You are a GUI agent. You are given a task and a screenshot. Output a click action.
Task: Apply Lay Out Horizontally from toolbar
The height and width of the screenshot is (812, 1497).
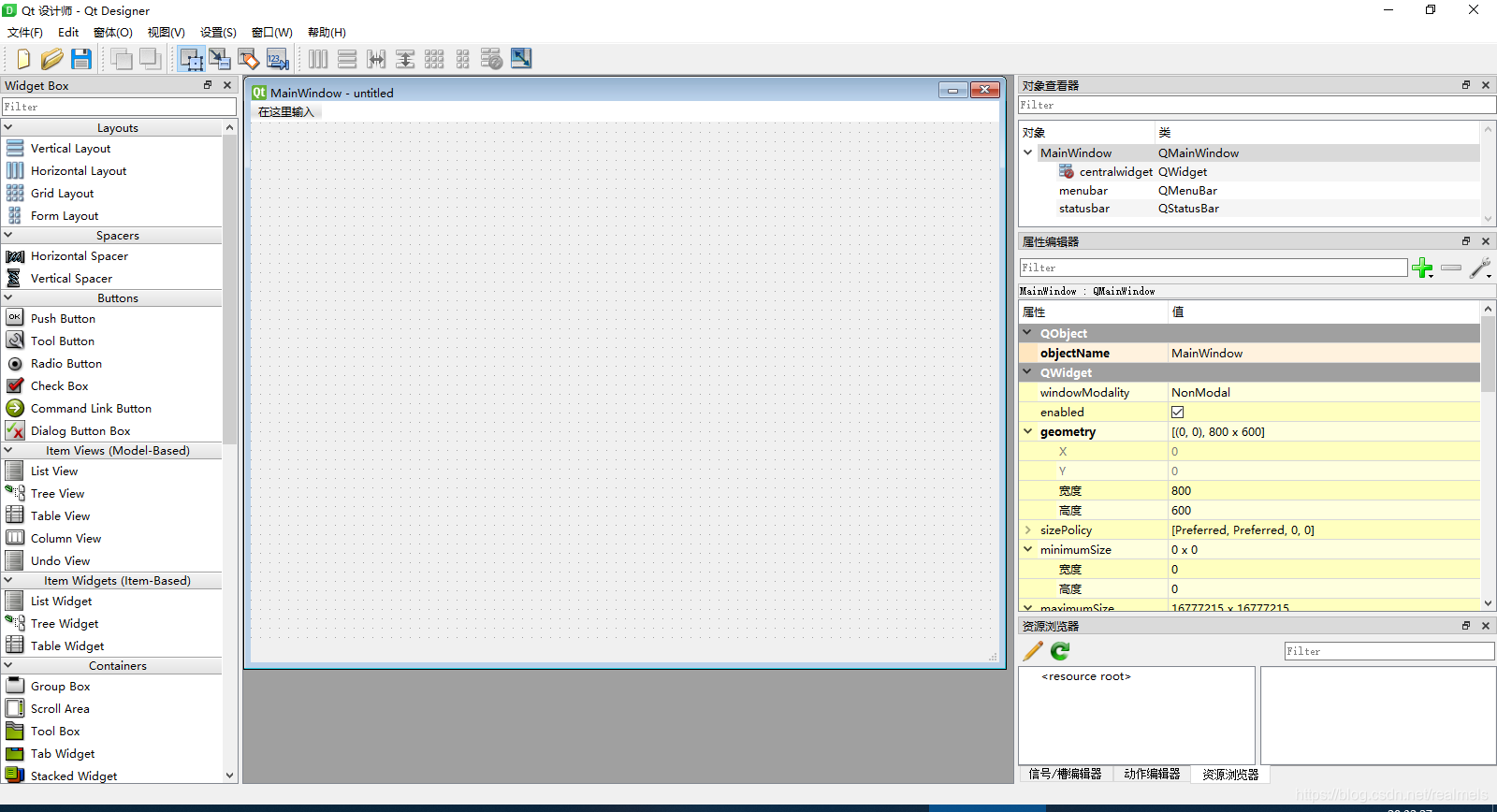pos(318,59)
